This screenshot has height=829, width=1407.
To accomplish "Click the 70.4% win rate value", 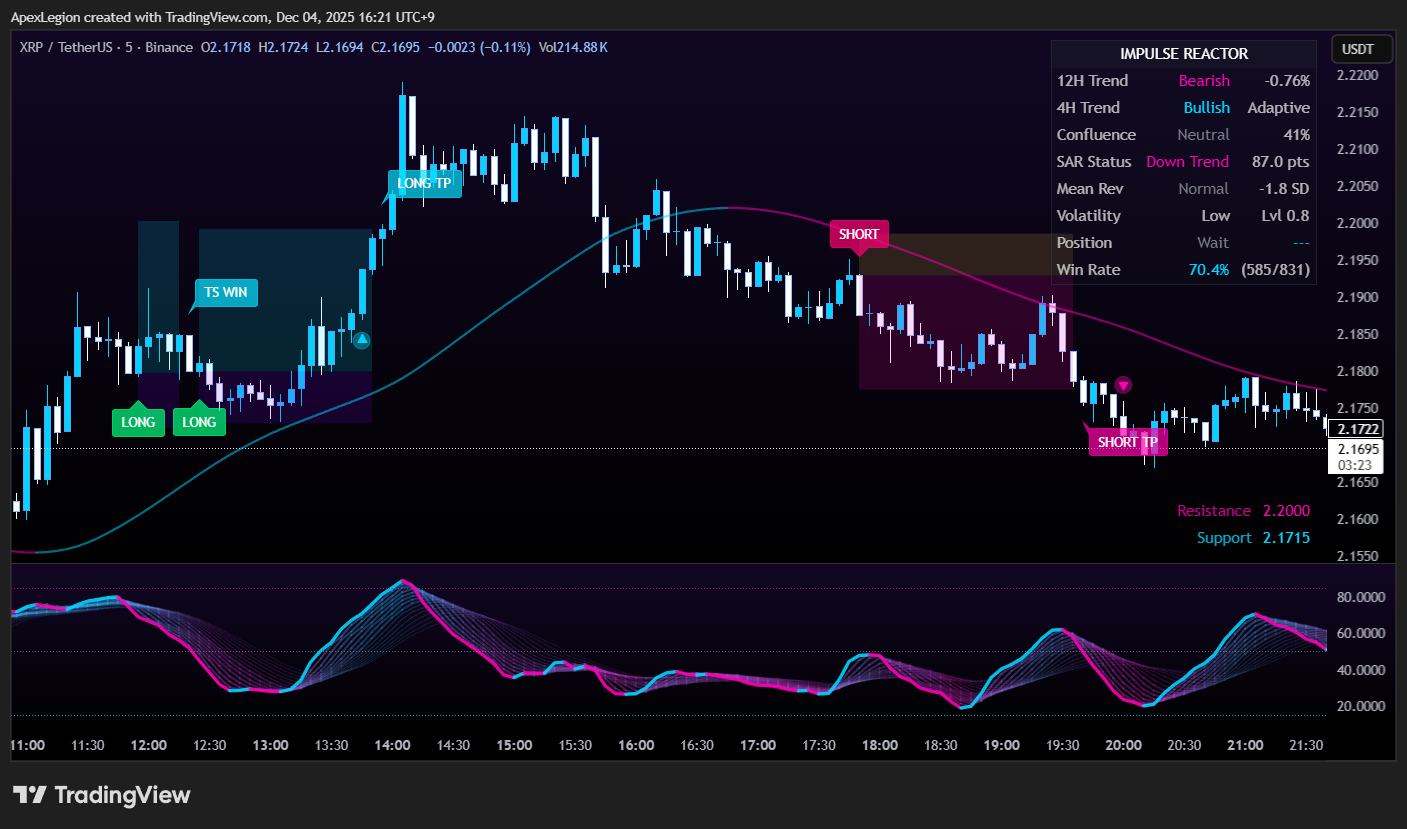I will click(x=1209, y=270).
